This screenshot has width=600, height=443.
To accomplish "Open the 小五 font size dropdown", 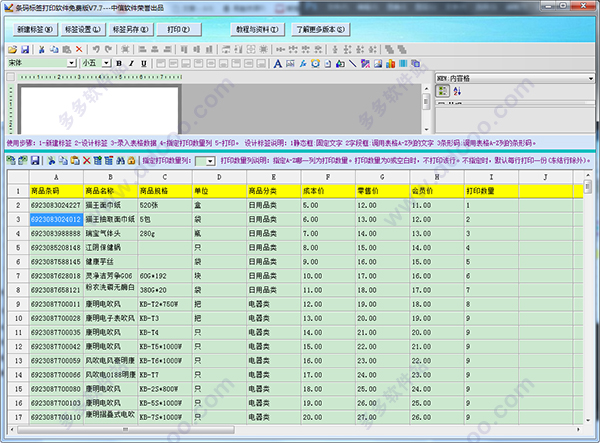I will point(107,63).
